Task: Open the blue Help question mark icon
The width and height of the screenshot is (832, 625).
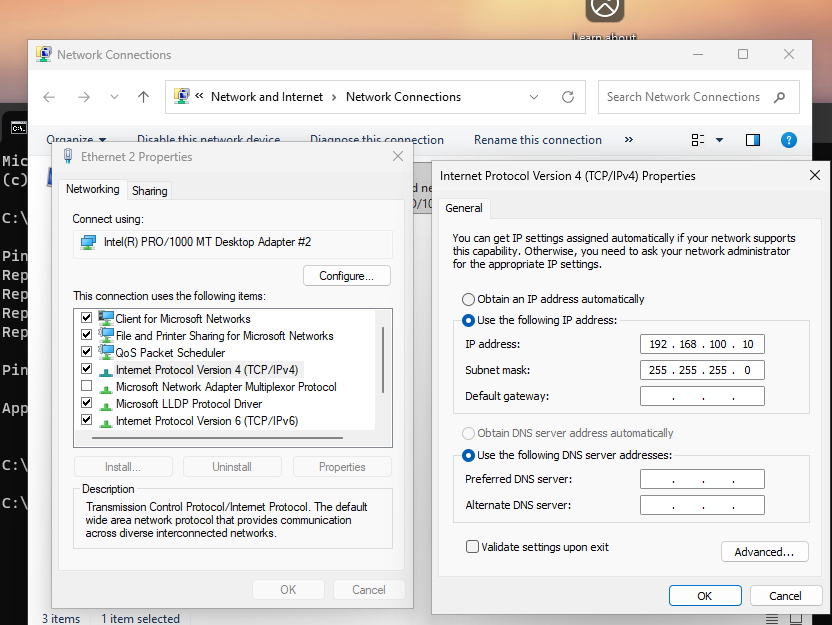Action: pyautogui.click(x=788, y=140)
